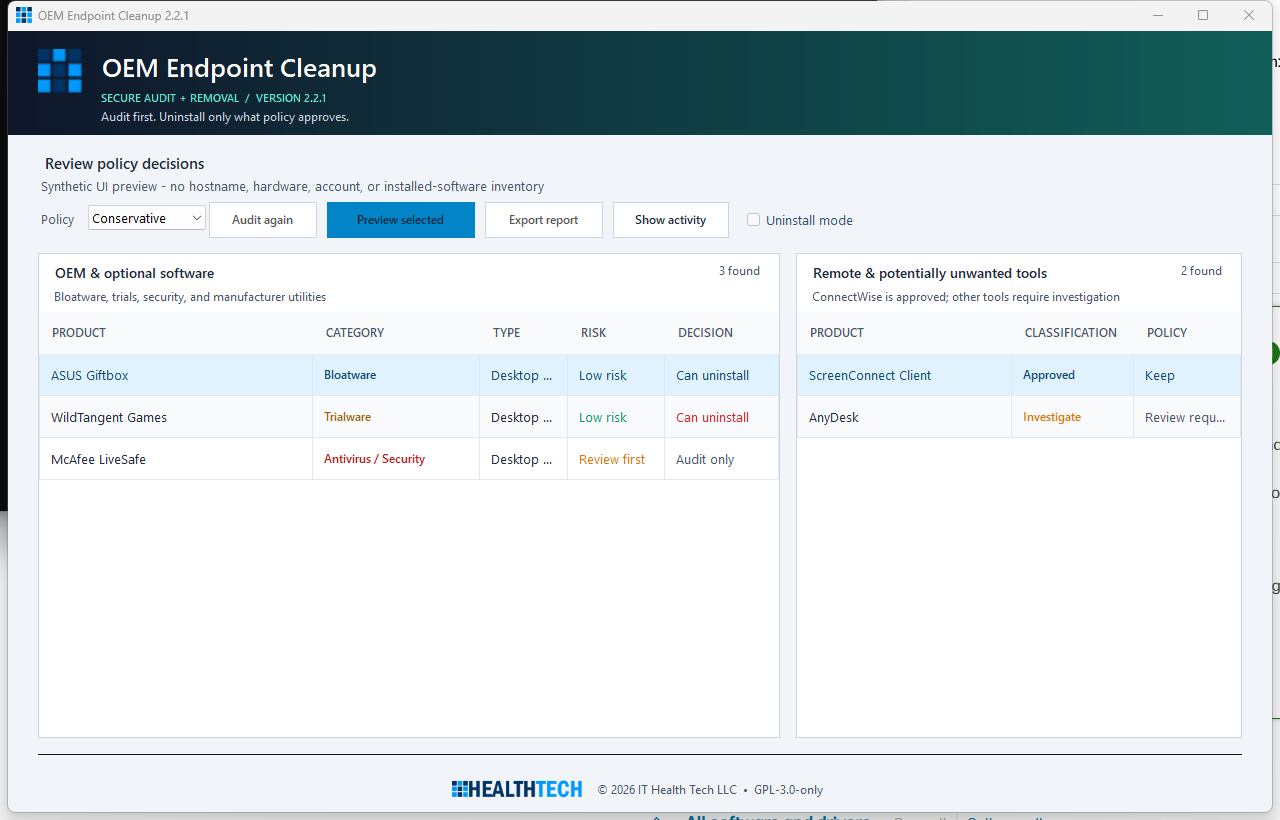Click WildTangent's Can uninstall decision cell
1280x820 pixels.
[x=721, y=417]
